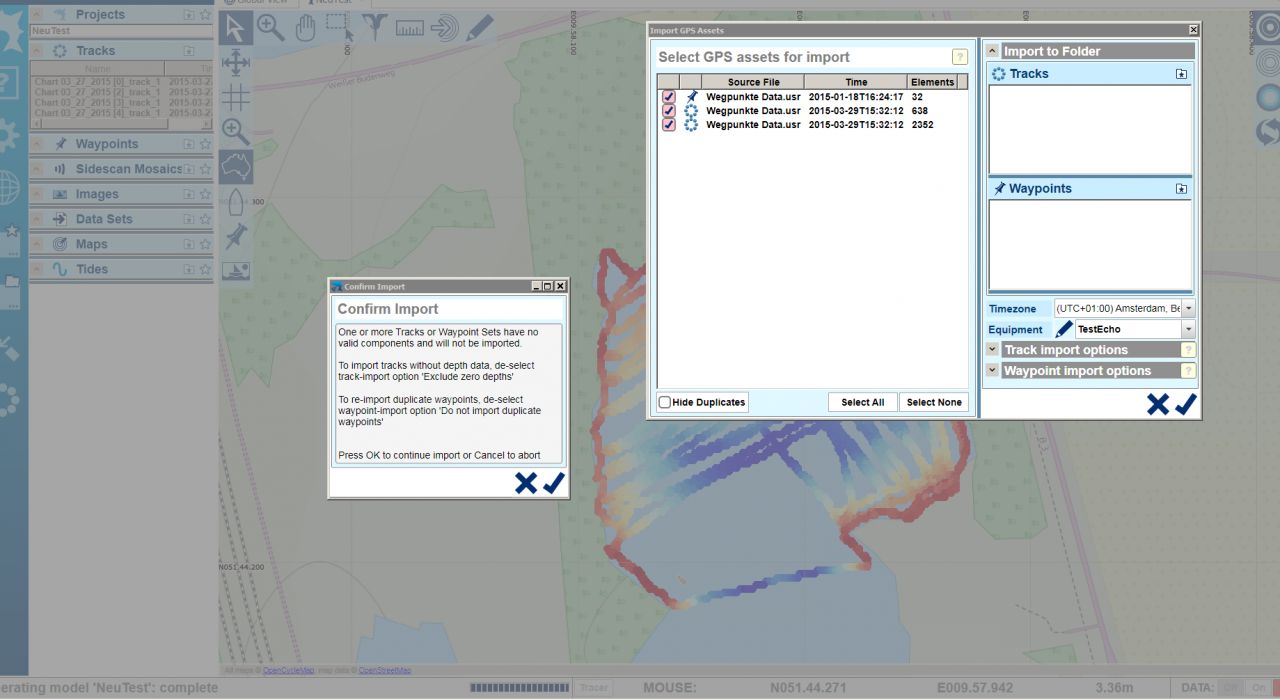Click the pencil edit tool in the map toolbar
1280x700 pixels.
[x=479, y=28]
